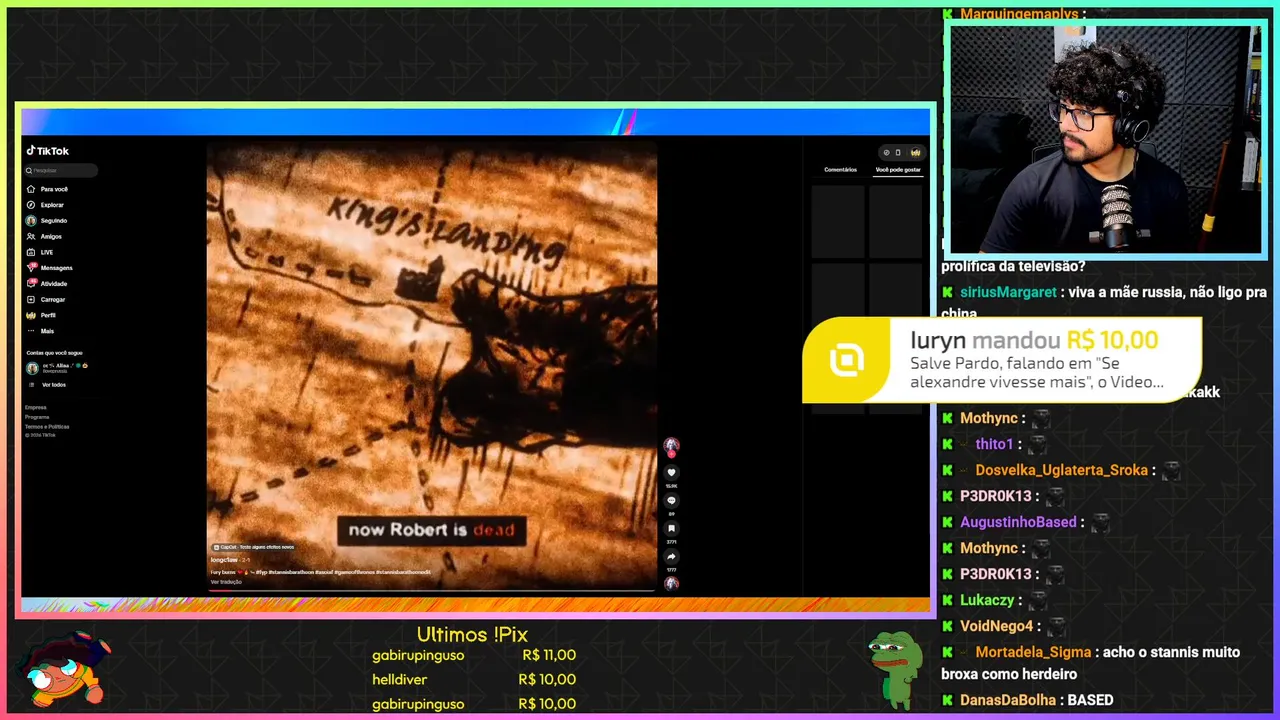
Task: Click the Ultimos !Pix heading
Action: click(x=472, y=634)
